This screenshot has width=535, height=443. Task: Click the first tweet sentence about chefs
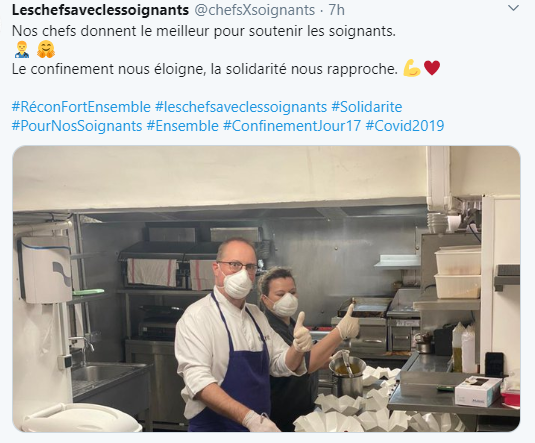click(204, 31)
